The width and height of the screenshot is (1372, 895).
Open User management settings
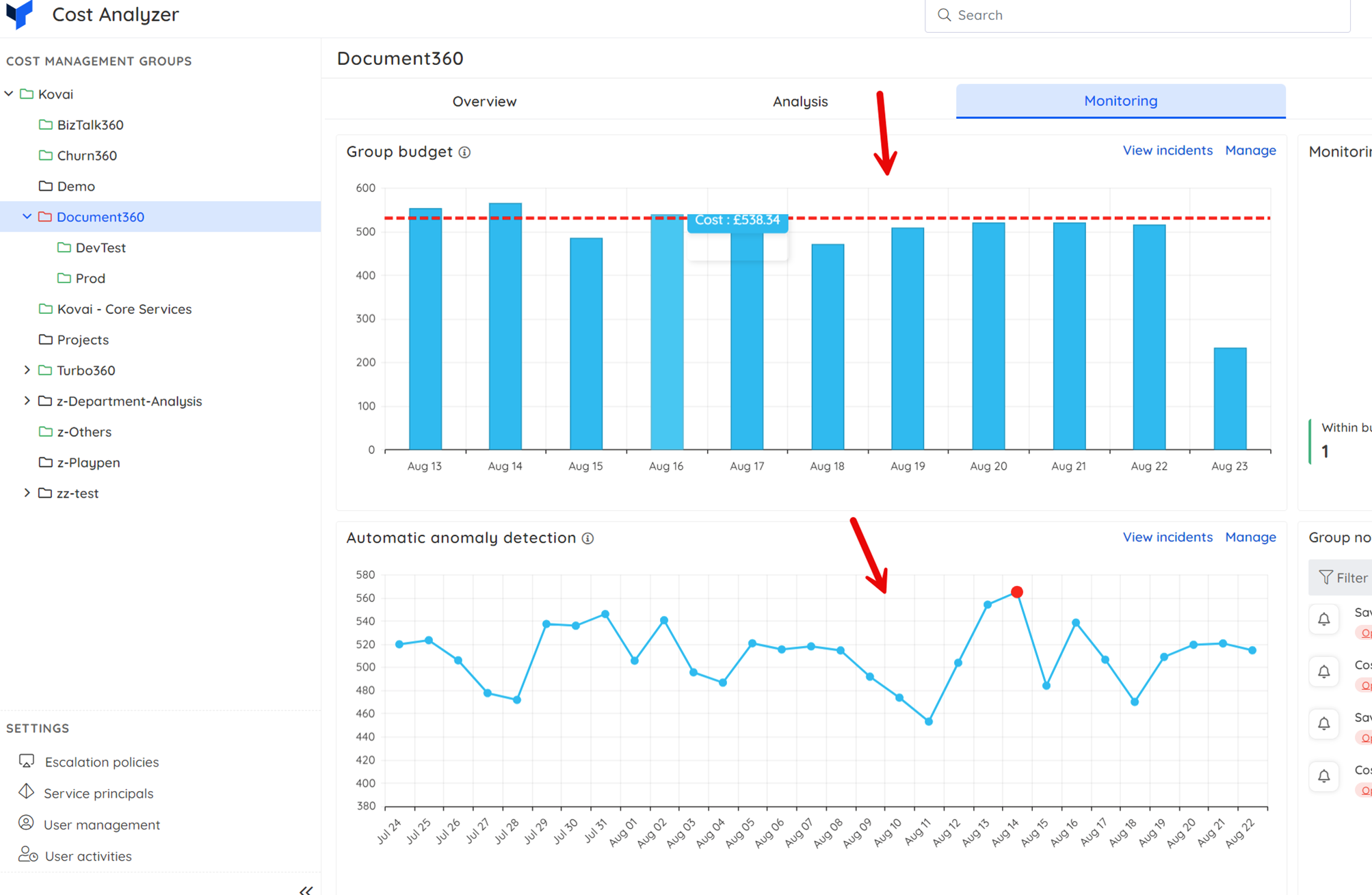102,825
